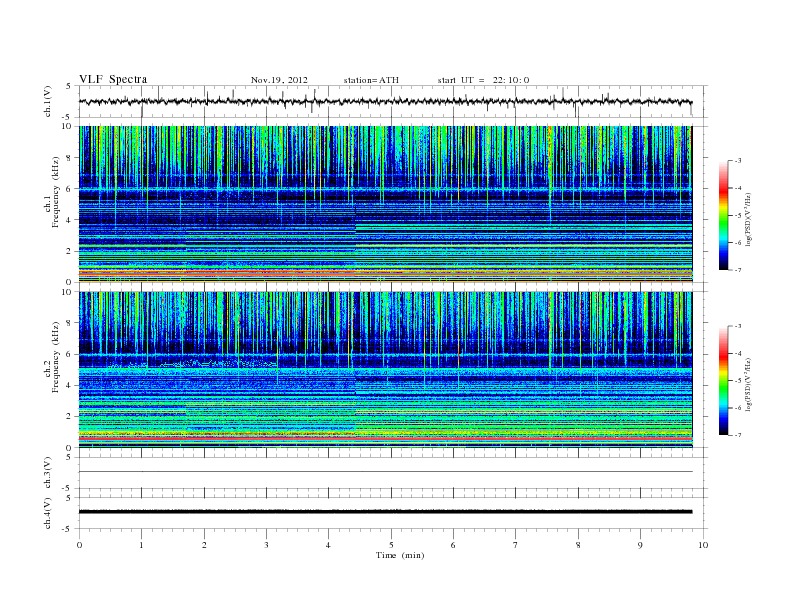
Task: Click time axis tick label "10"
Action: (x=703, y=545)
